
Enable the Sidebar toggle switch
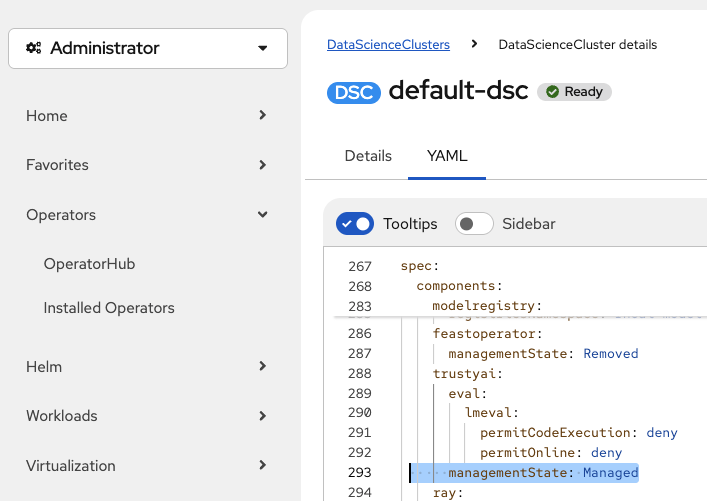coord(474,224)
